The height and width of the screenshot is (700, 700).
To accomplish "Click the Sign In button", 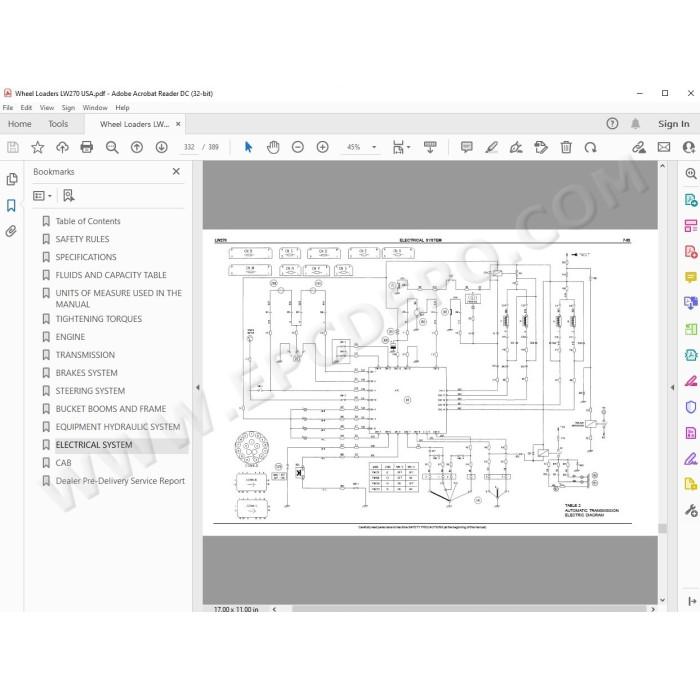I will (x=674, y=124).
